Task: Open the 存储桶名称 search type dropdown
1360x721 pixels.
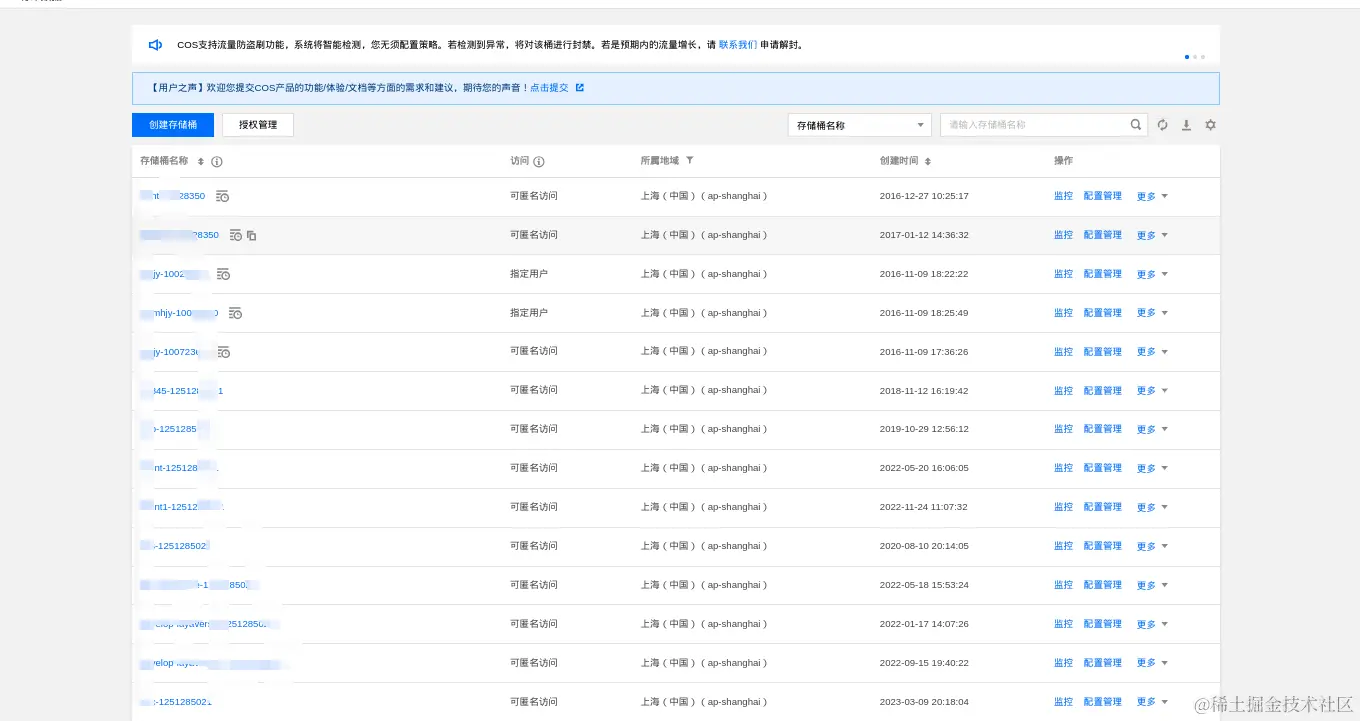Action: tap(860, 125)
